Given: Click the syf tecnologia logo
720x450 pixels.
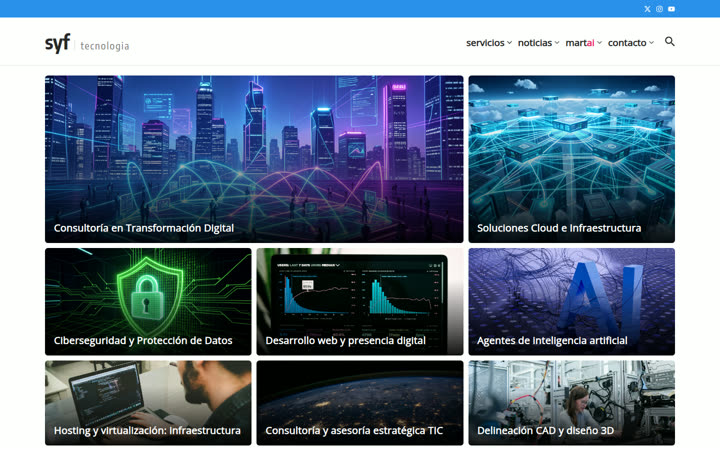Looking at the screenshot, I should coord(87,44).
